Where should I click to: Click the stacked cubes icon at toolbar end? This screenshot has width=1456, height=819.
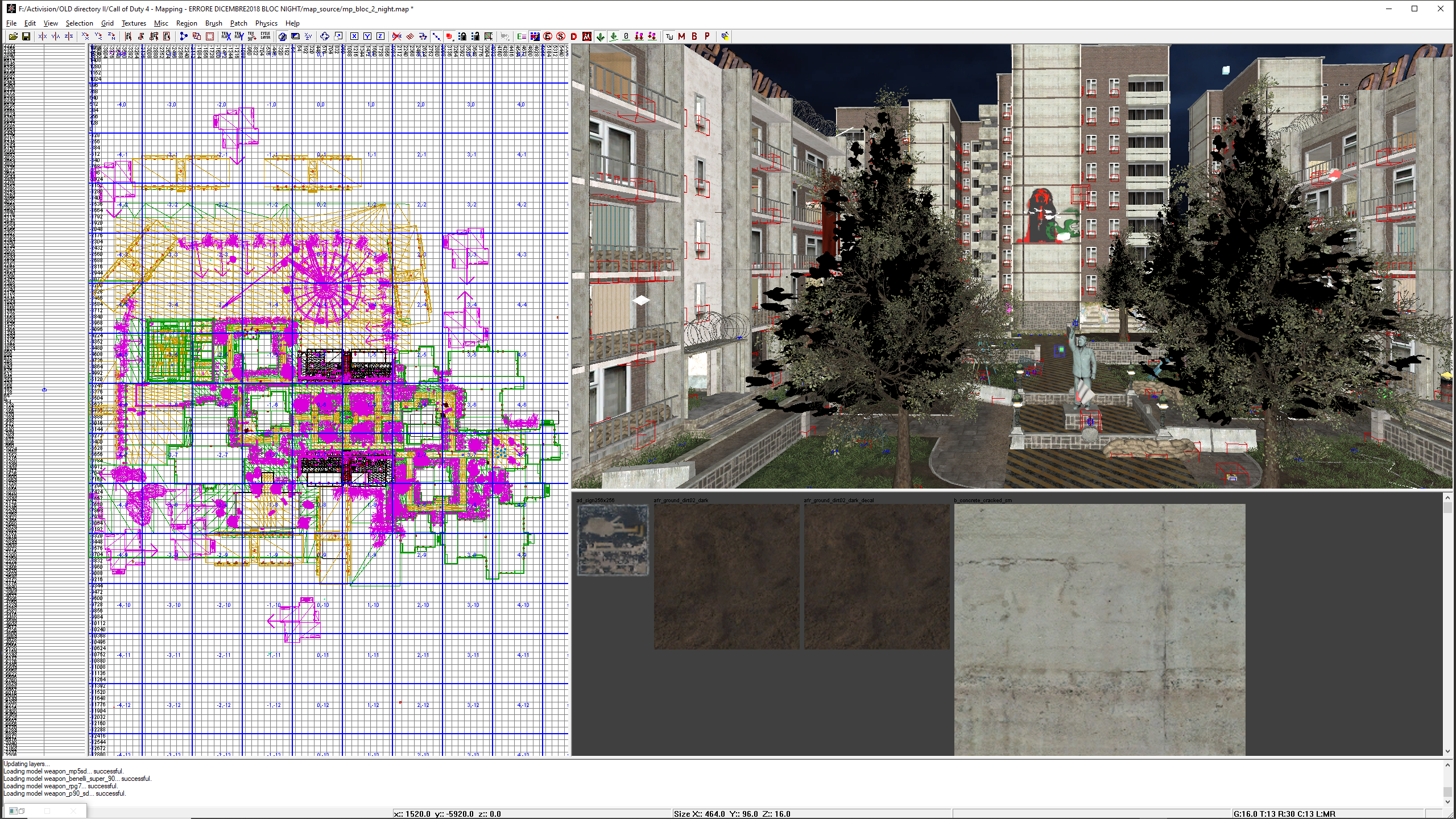pos(725,36)
